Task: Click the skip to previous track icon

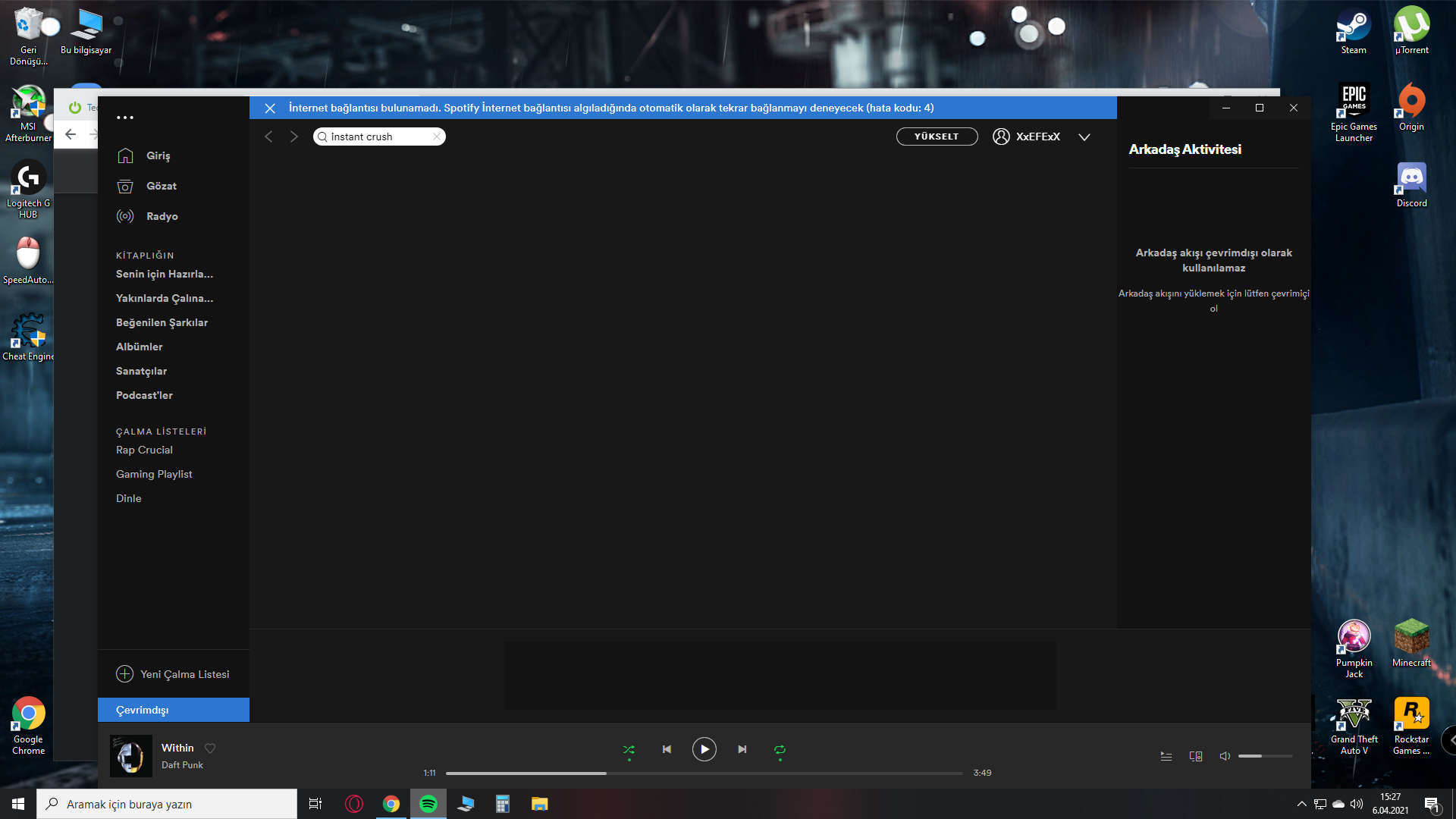Action: pos(666,748)
